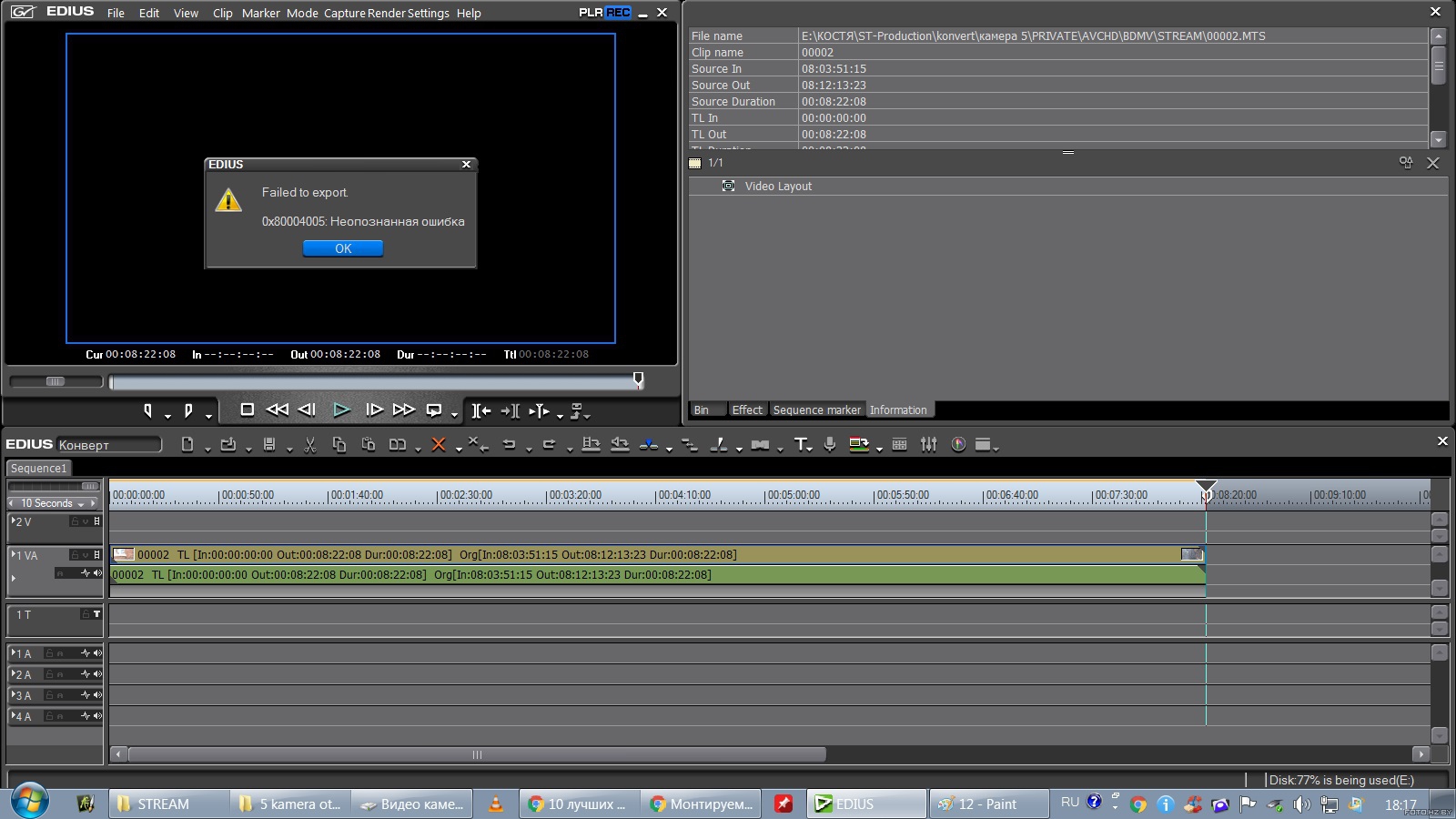Switch to the Sequence marker tab
The image size is (1456, 819).
pos(816,410)
